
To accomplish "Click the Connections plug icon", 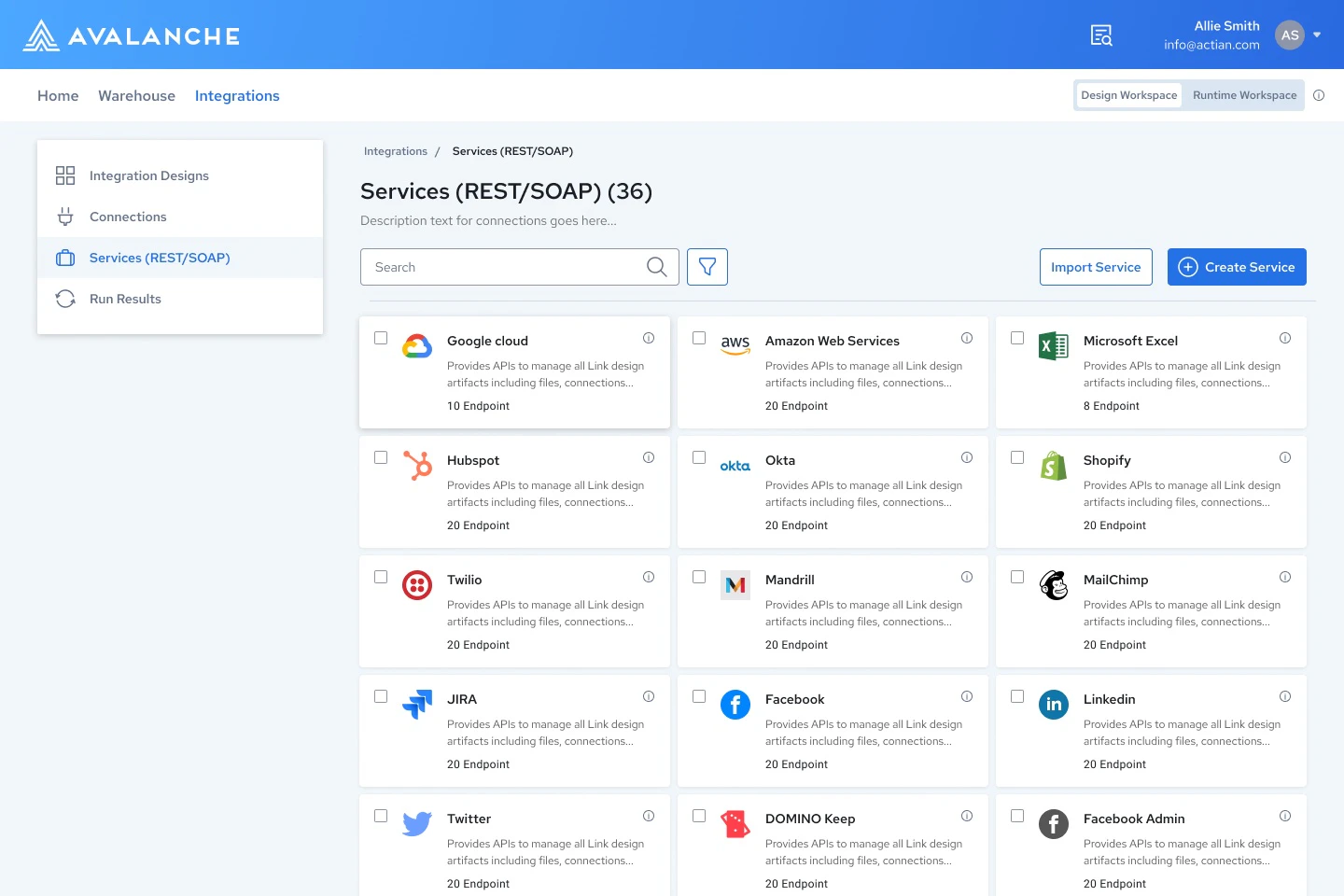I will point(64,216).
